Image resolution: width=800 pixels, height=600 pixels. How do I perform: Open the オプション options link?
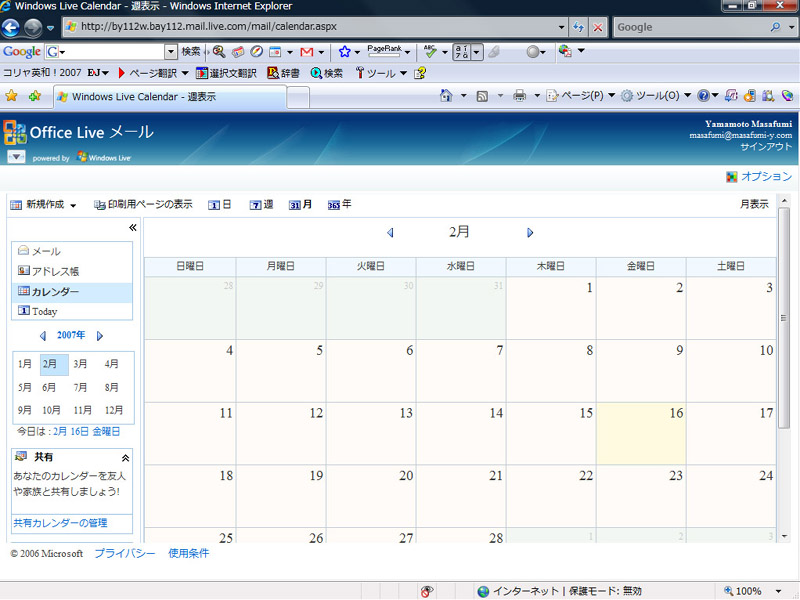(766, 177)
